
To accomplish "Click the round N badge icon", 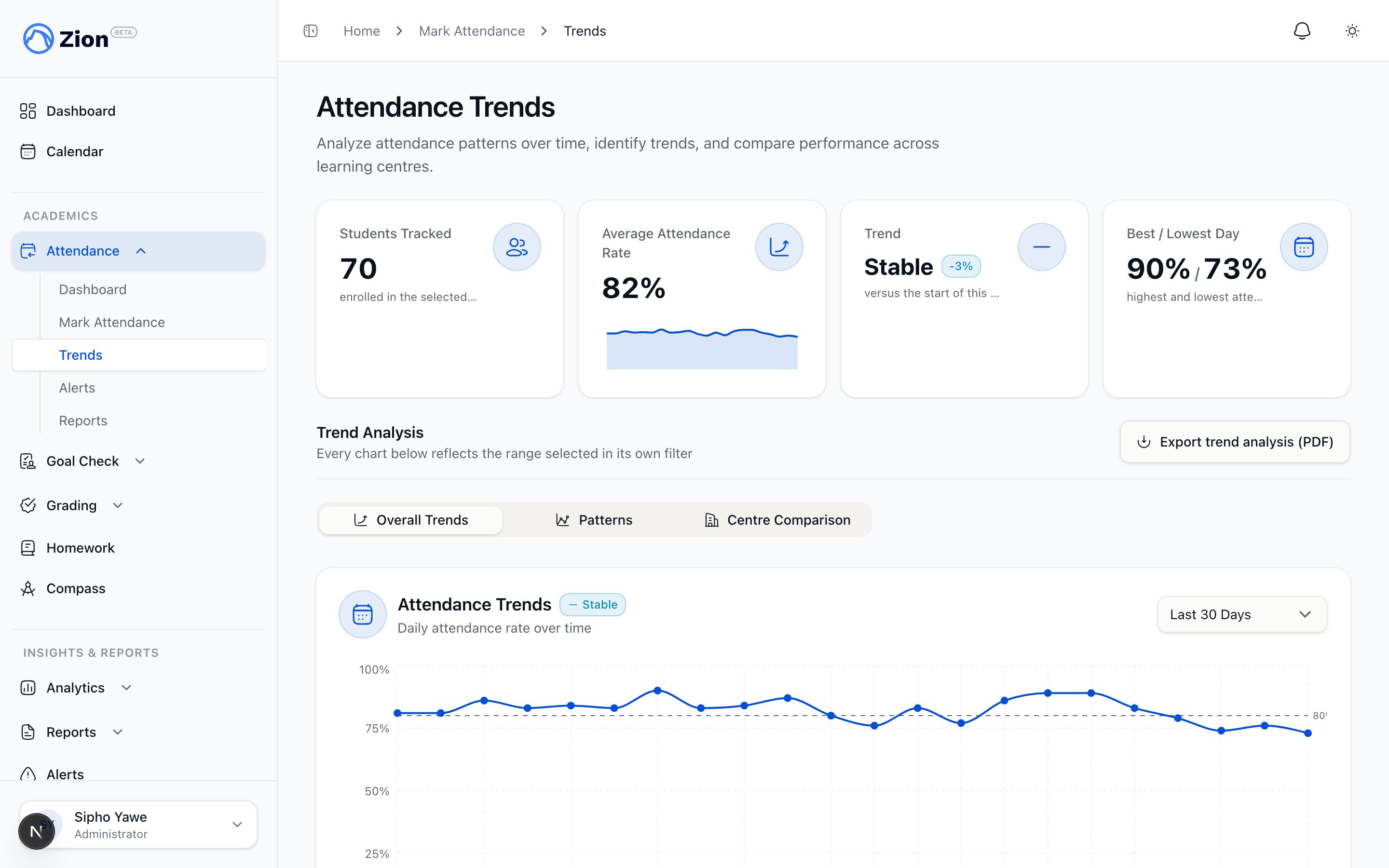I will click(36, 831).
